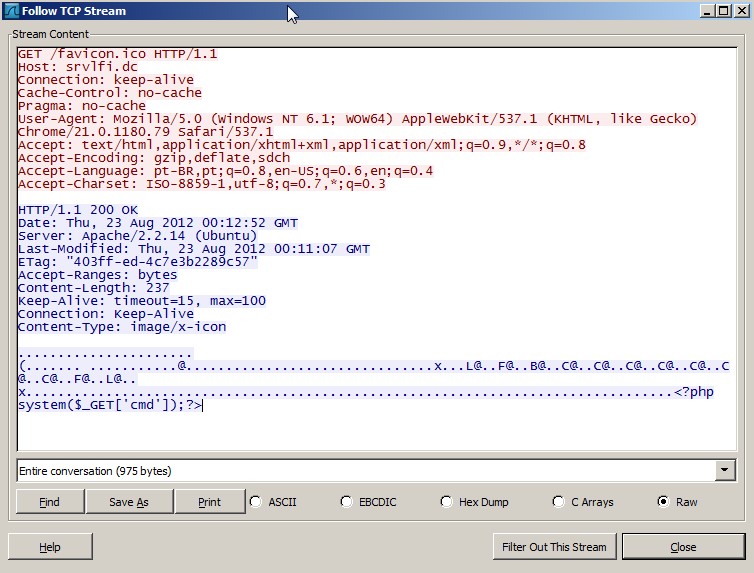Click the Server: Apache/2.2.14 line
Viewport: 754px width, 573px height.
138,236
